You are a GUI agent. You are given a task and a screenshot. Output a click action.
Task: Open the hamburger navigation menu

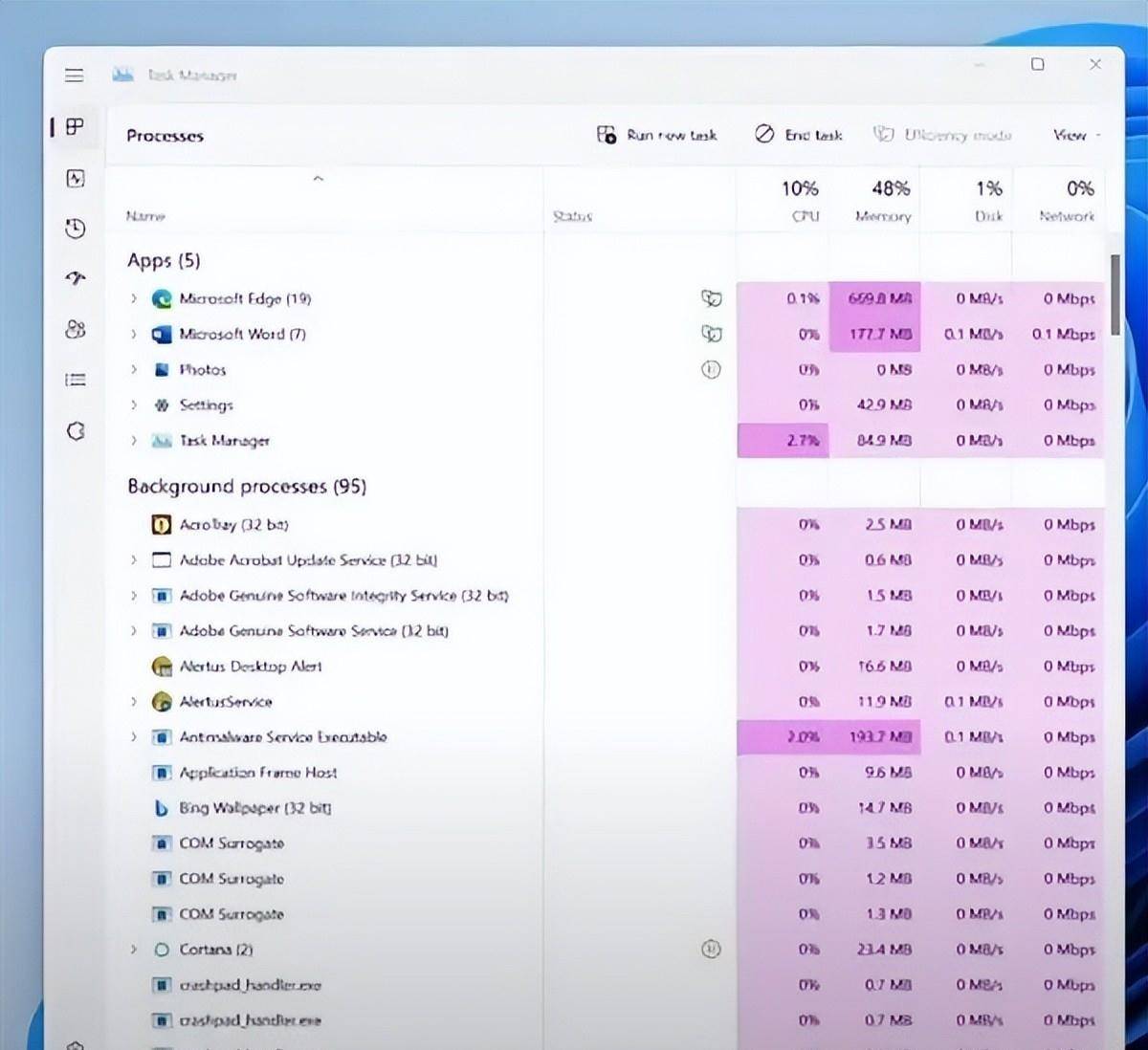(x=75, y=76)
